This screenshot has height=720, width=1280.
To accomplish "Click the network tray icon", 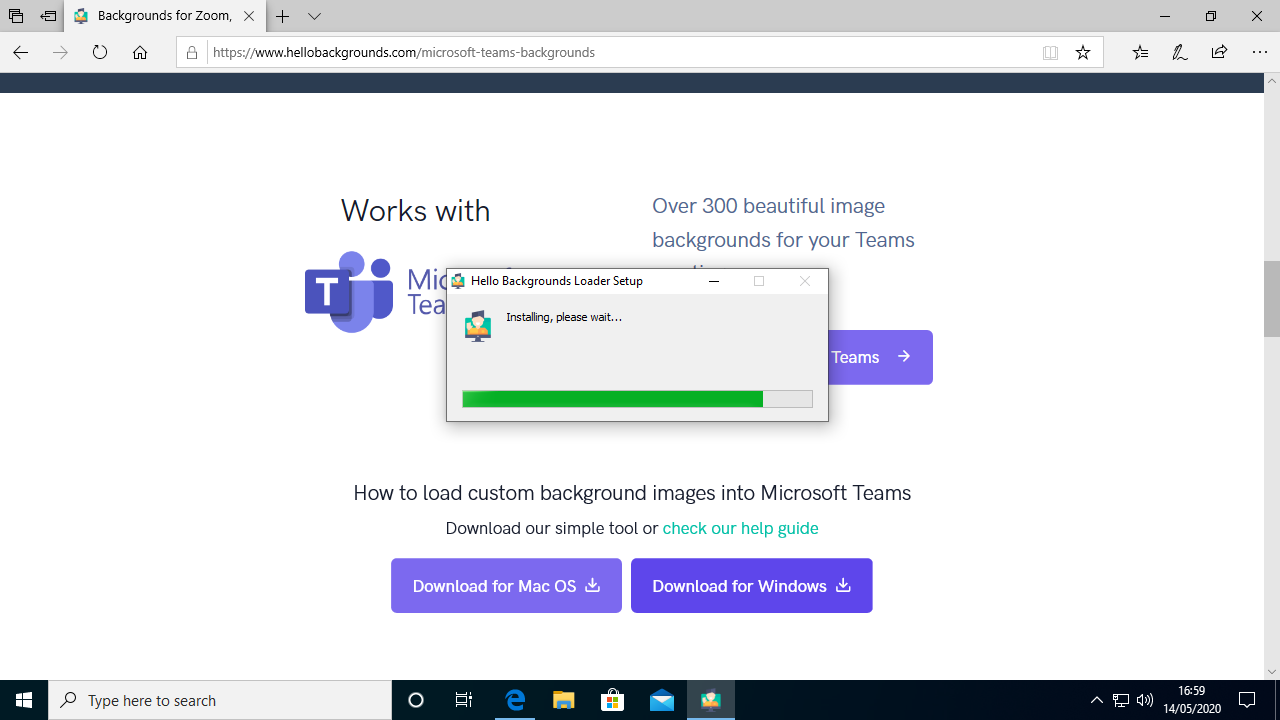I will tap(1121, 700).
